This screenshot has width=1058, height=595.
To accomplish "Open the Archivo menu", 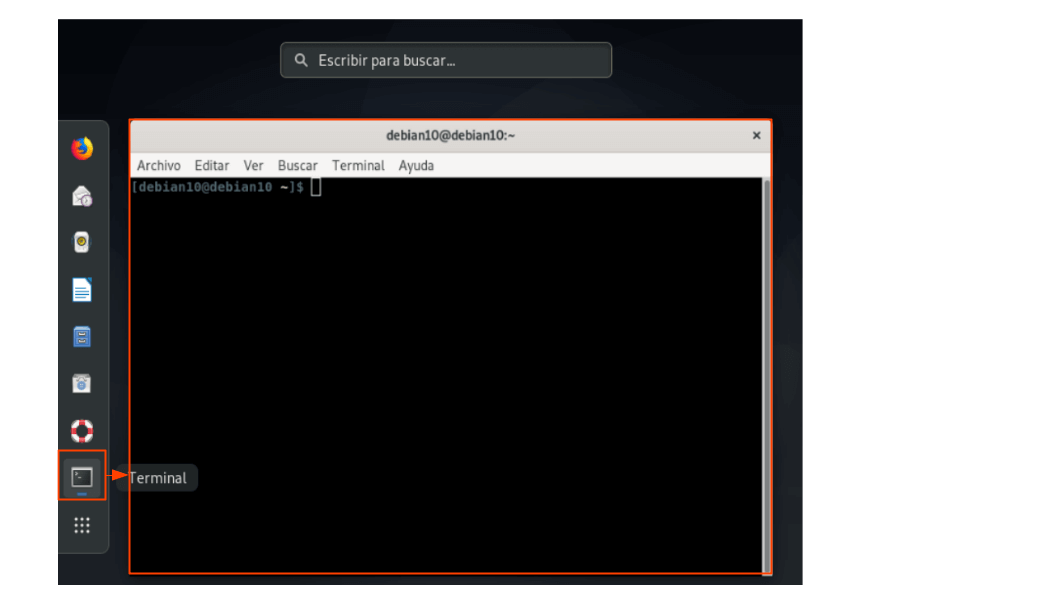I will pos(159,166).
